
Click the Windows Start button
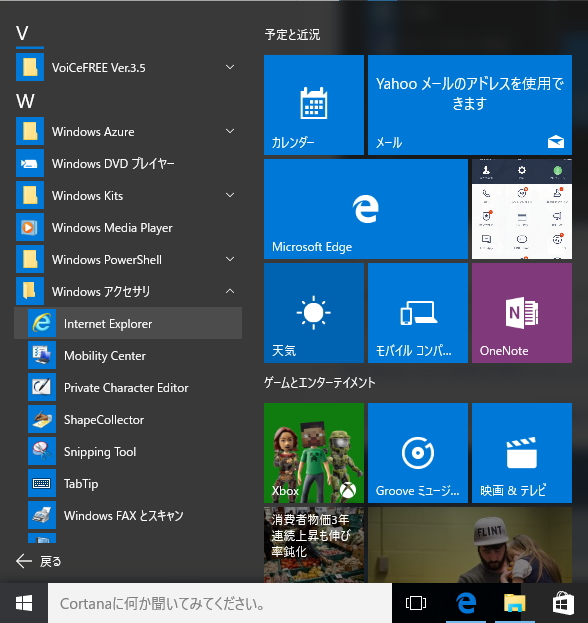tap(24, 603)
